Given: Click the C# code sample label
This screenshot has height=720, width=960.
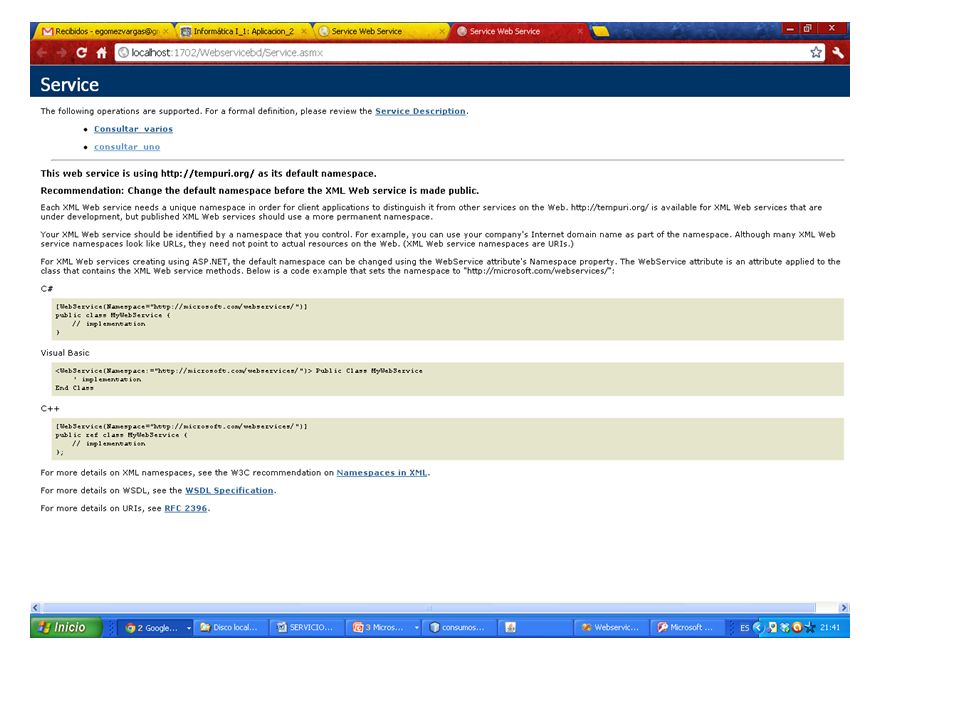Looking at the screenshot, I should click(x=47, y=288).
